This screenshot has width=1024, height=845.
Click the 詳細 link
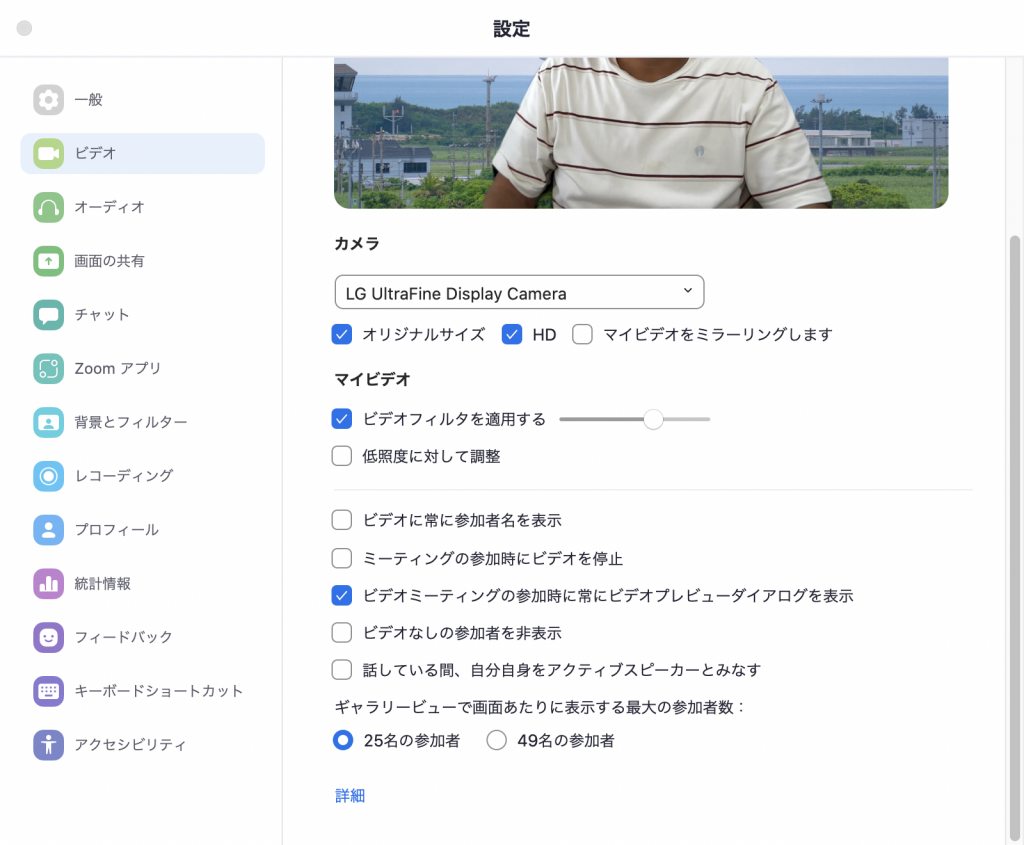350,795
